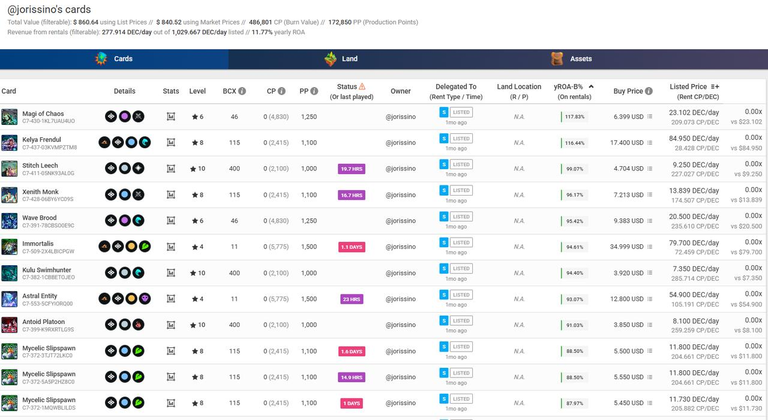Open the Assets tab
768x420 pixels.
(x=571, y=59)
